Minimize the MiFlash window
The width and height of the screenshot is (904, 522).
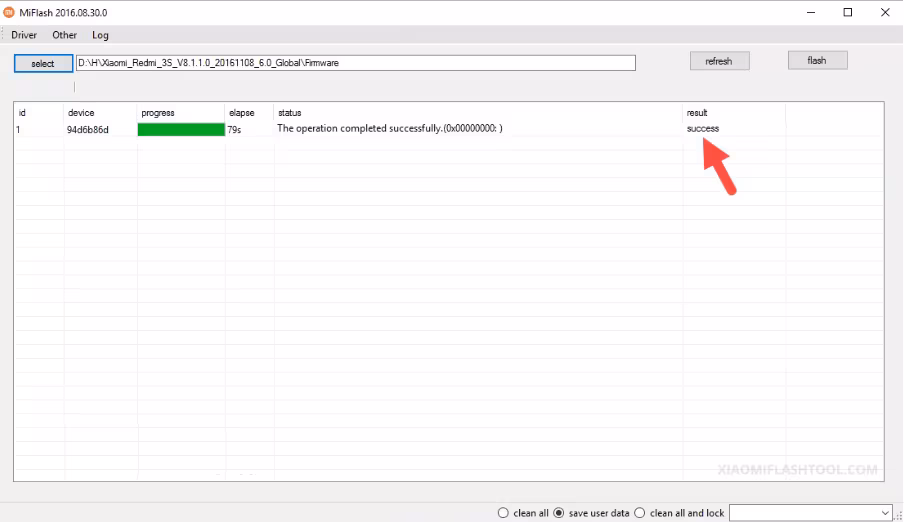tap(811, 12)
